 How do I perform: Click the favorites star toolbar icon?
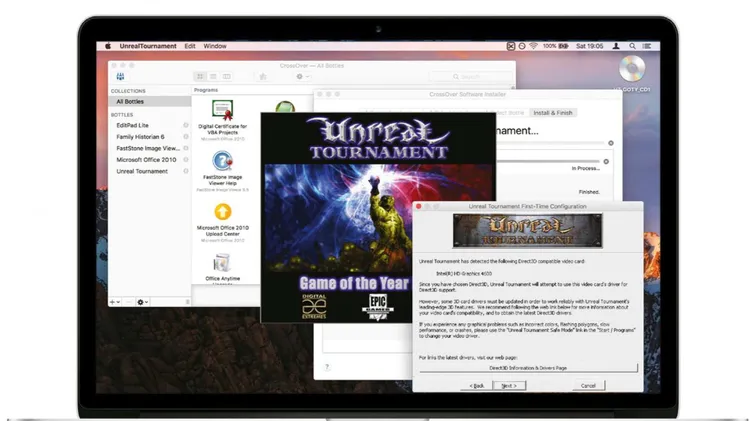click(x=263, y=77)
